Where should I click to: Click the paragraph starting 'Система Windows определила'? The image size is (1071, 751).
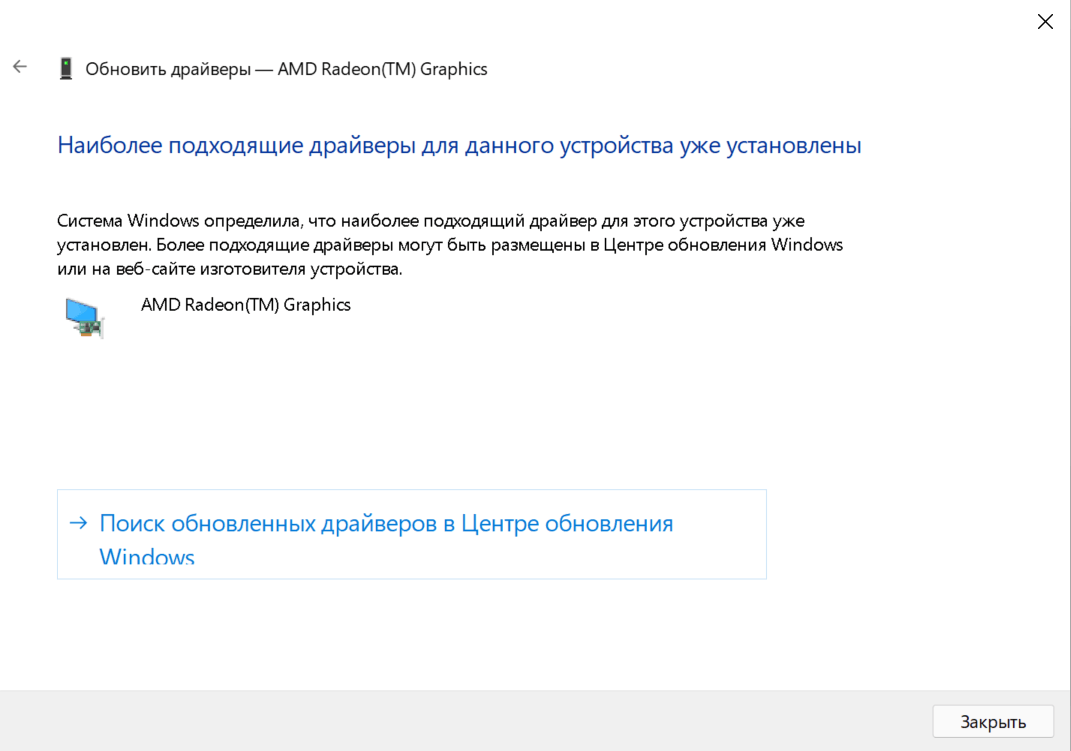450,244
